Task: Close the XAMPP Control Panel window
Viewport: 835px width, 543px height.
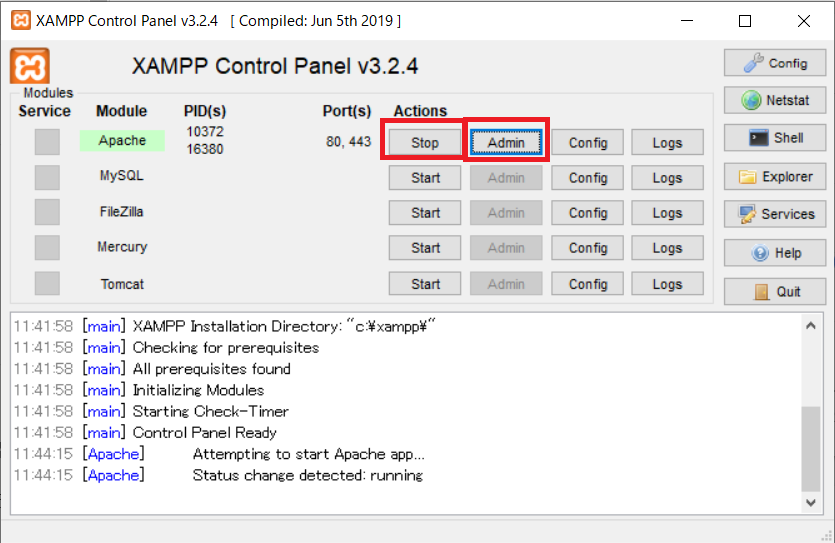Action: 804,21
